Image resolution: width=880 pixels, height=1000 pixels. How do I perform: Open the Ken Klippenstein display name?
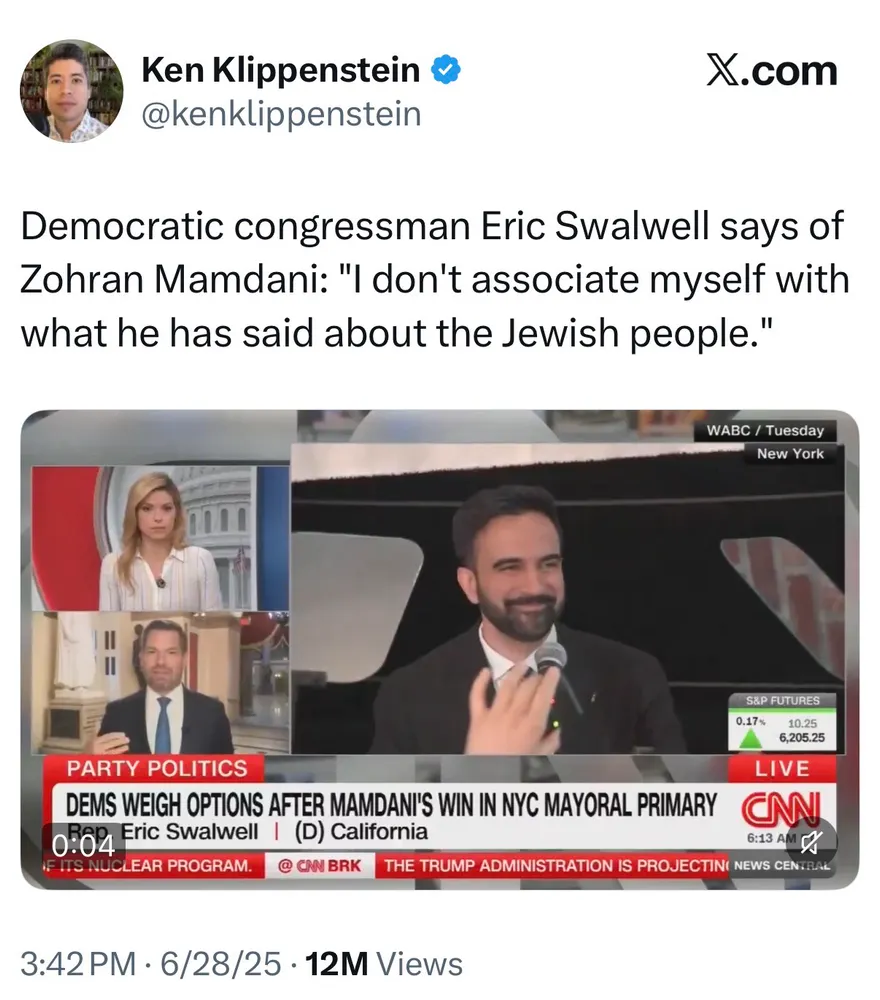coord(281,70)
